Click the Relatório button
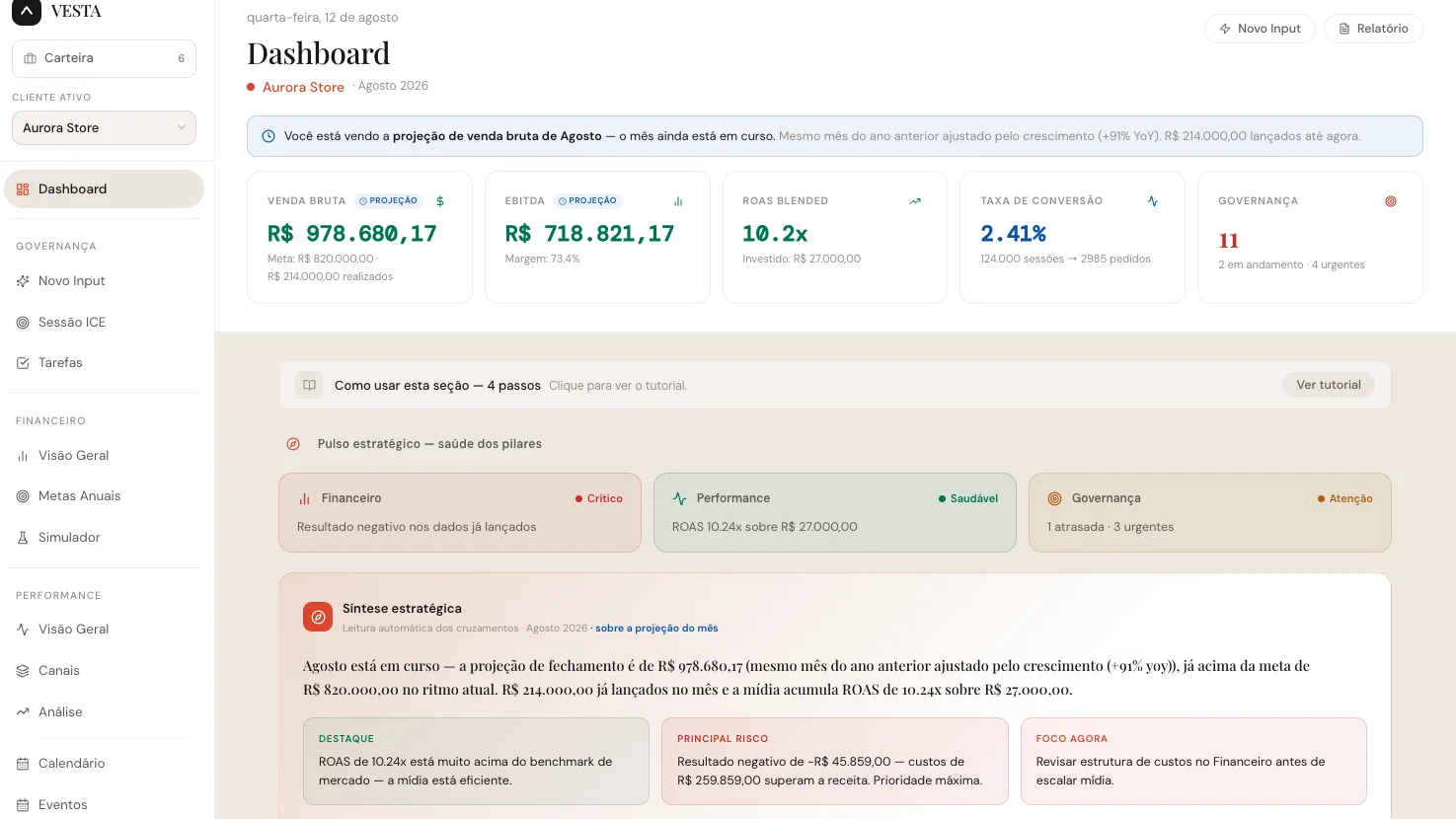The width and height of the screenshot is (1456, 819). click(1373, 29)
